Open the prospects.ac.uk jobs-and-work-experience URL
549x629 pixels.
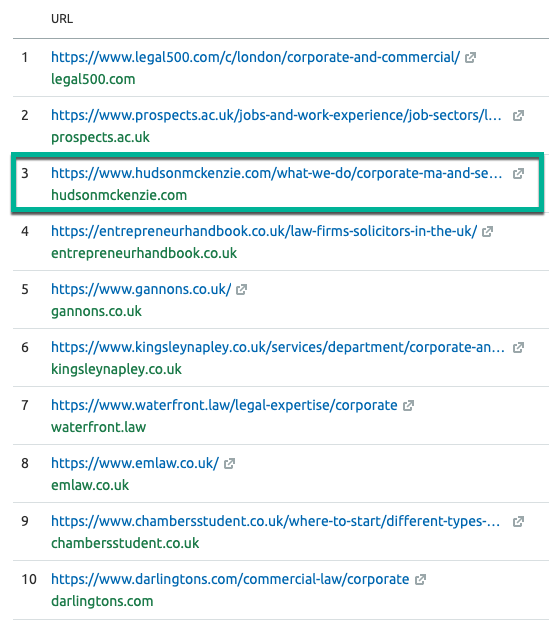click(x=276, y=116)
